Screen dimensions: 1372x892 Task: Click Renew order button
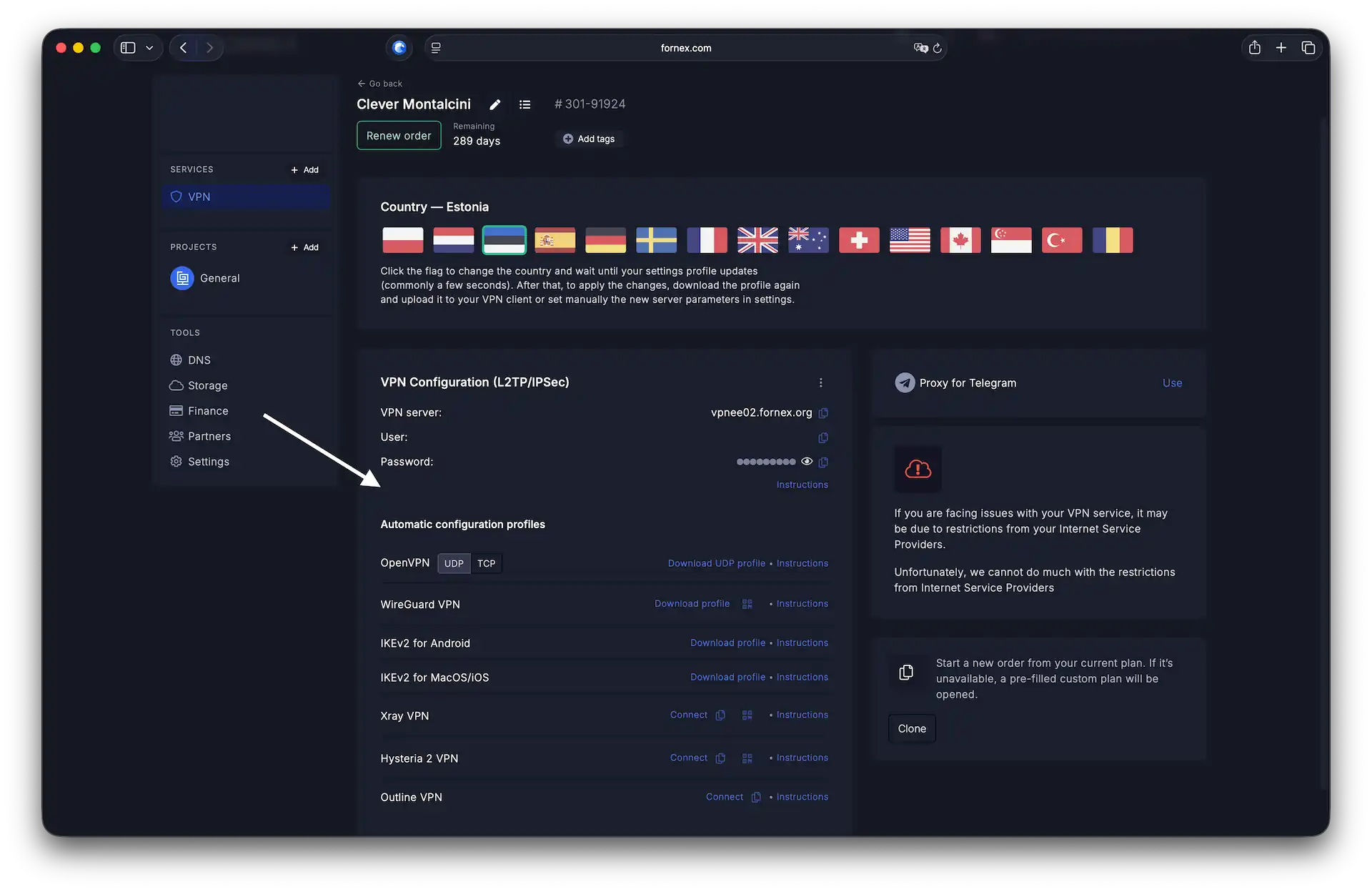399,136
